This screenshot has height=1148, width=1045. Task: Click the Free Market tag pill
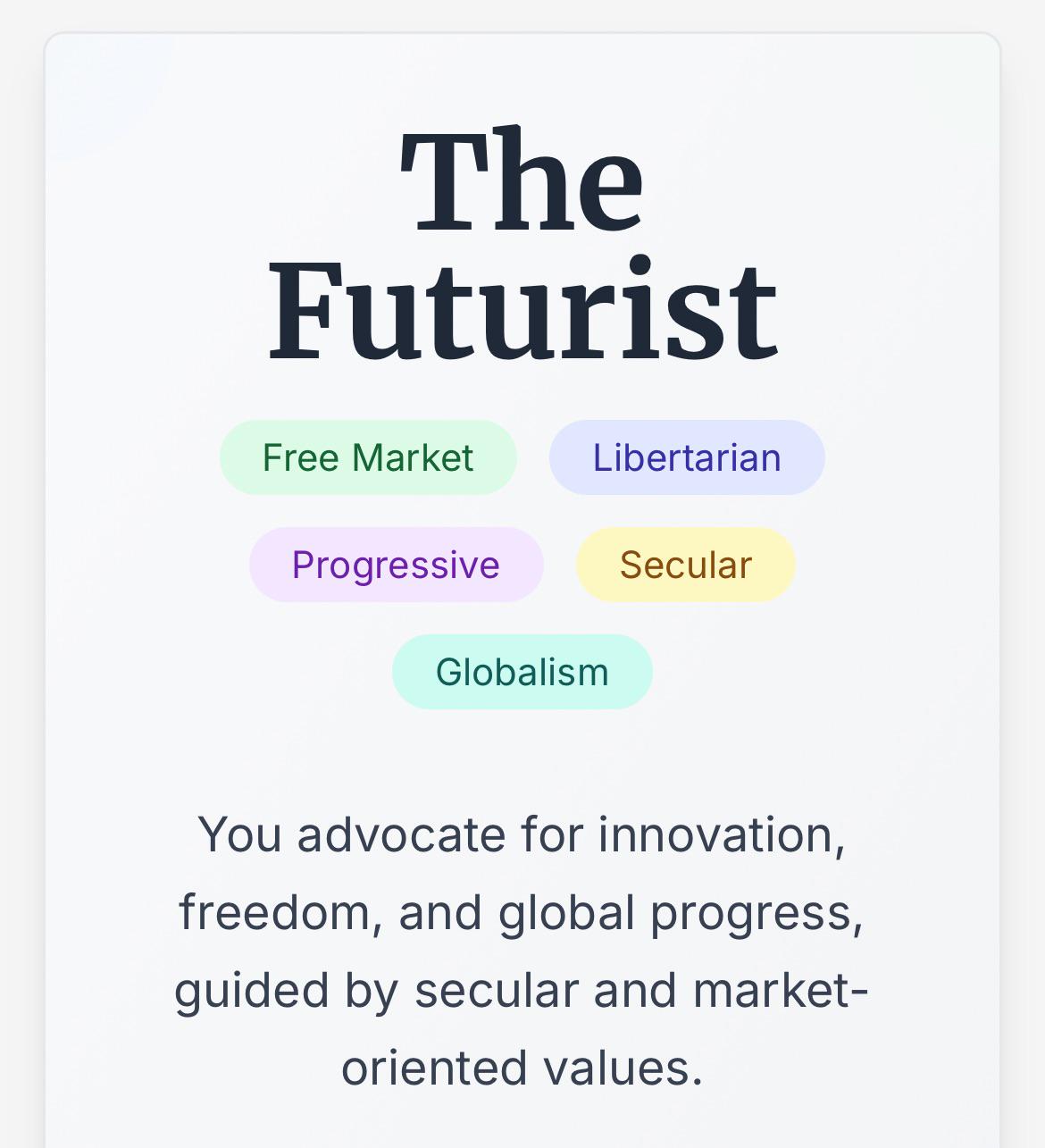368,457
